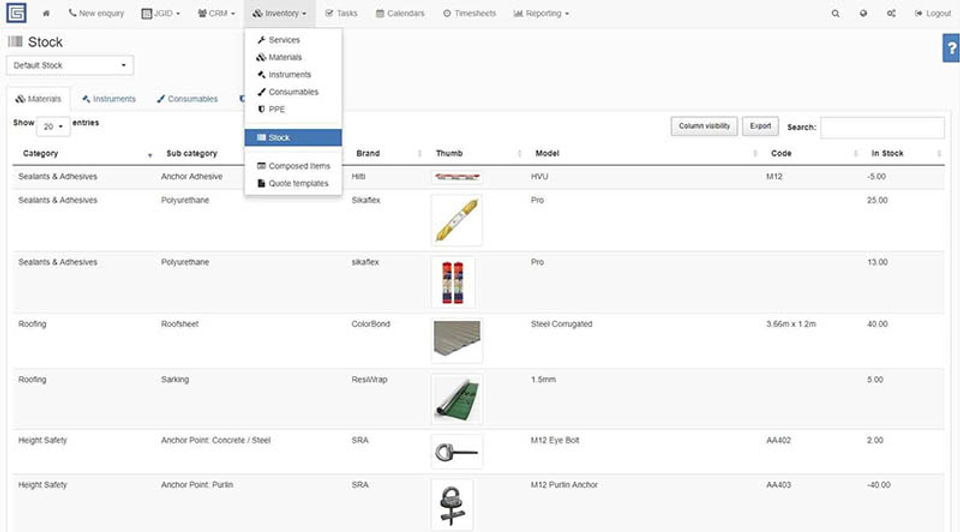
Task: Open the Tasks page
Action: coord(341,13)
